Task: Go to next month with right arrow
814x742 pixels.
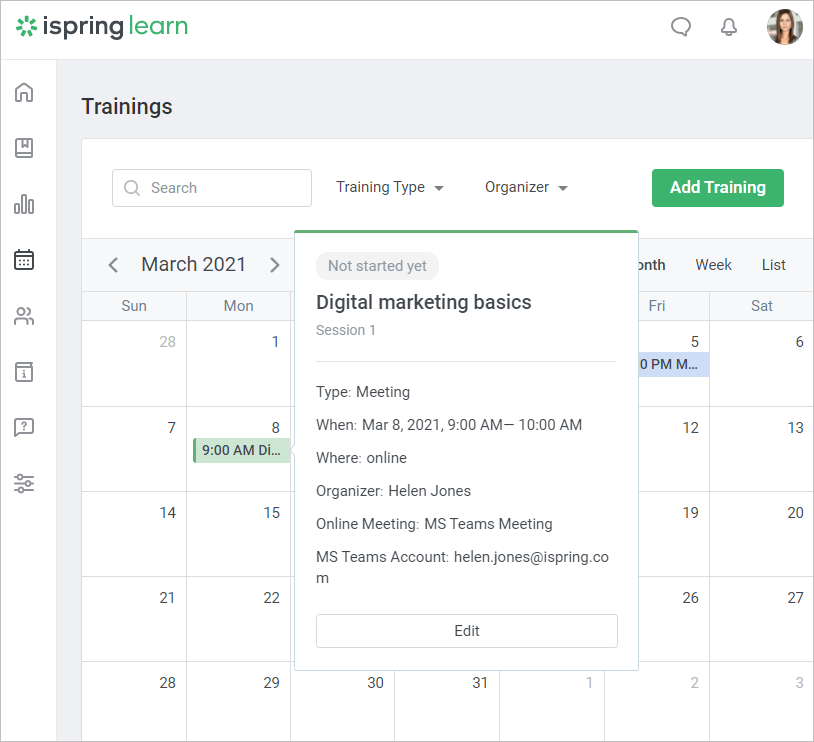Action: (x=275, y=265)
